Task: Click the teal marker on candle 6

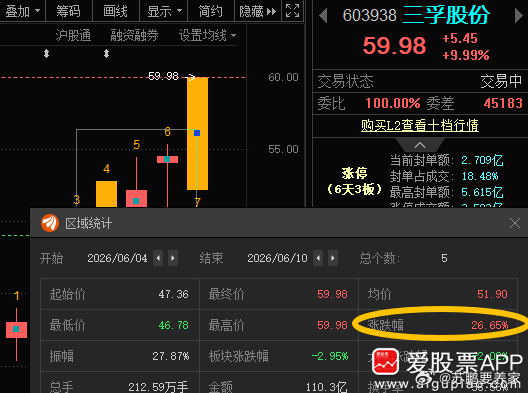Action: [167, 159]
